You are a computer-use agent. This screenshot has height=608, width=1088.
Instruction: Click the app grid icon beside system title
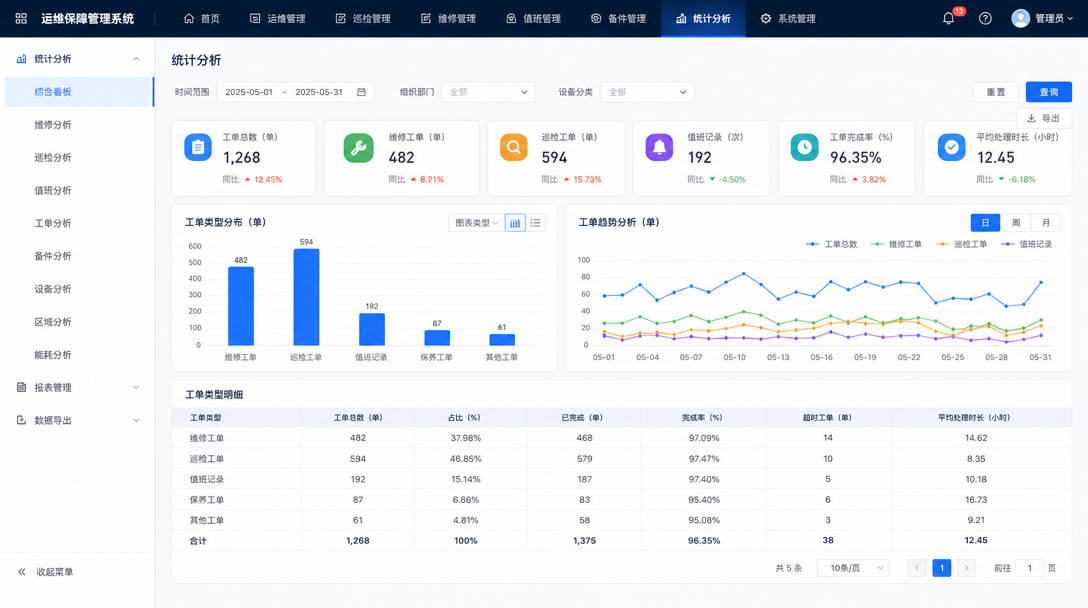click(22, 19)
